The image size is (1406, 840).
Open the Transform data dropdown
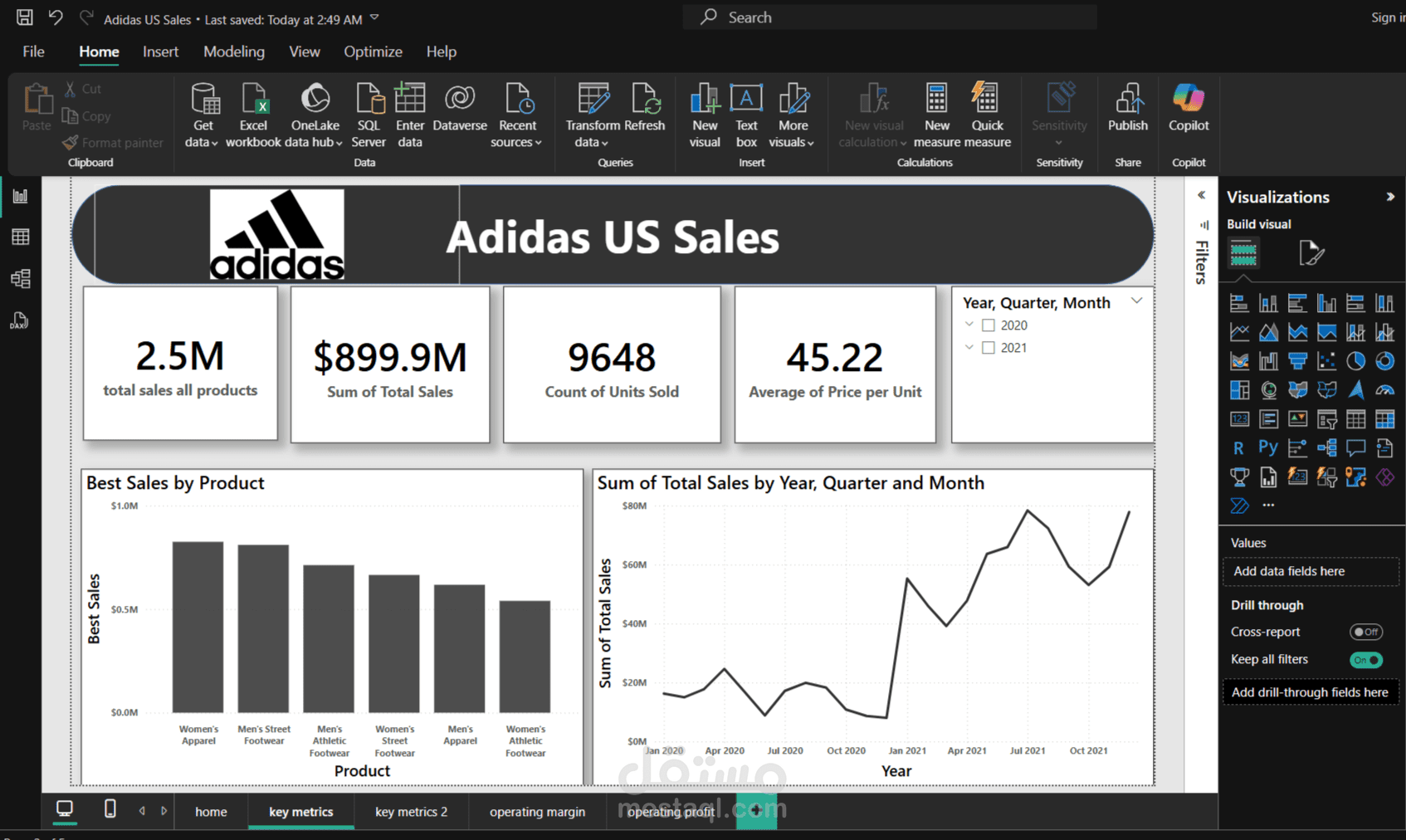[x=592, y=116]
